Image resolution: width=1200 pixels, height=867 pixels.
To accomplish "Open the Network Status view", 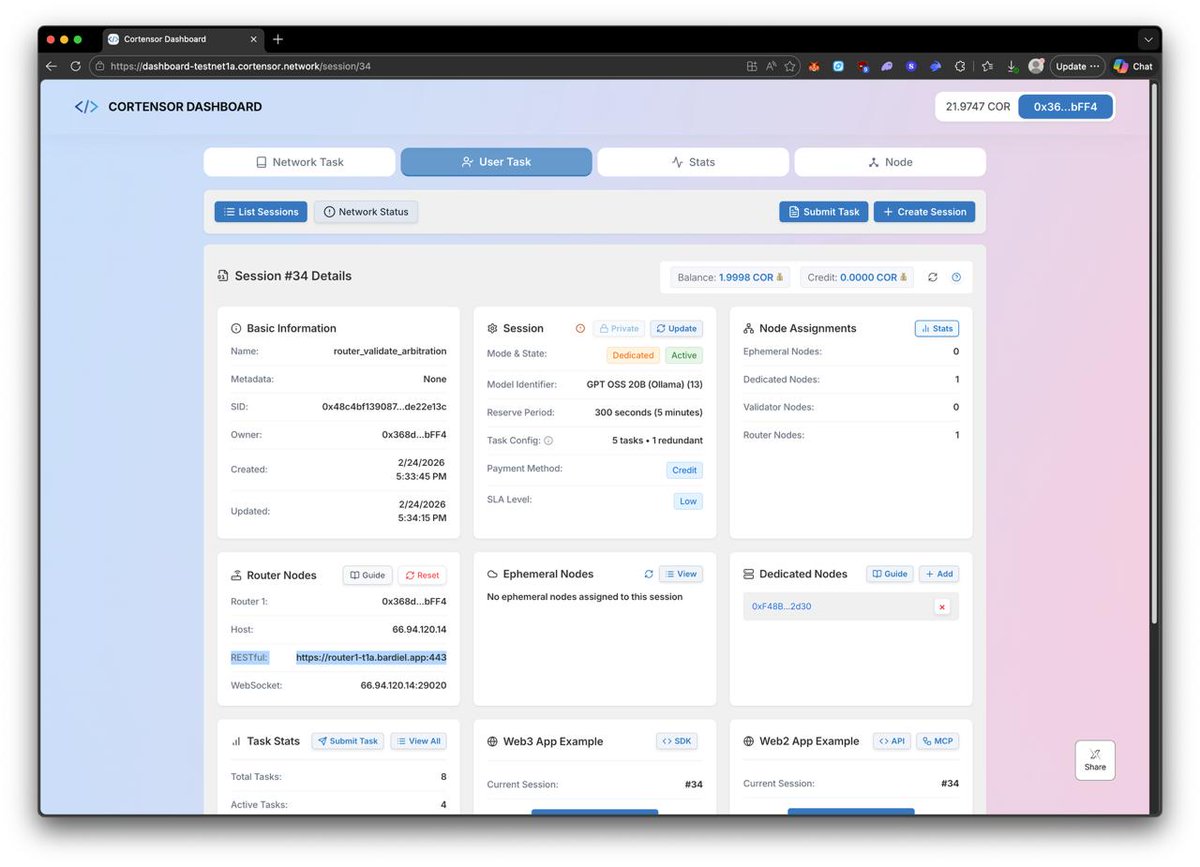I will [366, 212].
